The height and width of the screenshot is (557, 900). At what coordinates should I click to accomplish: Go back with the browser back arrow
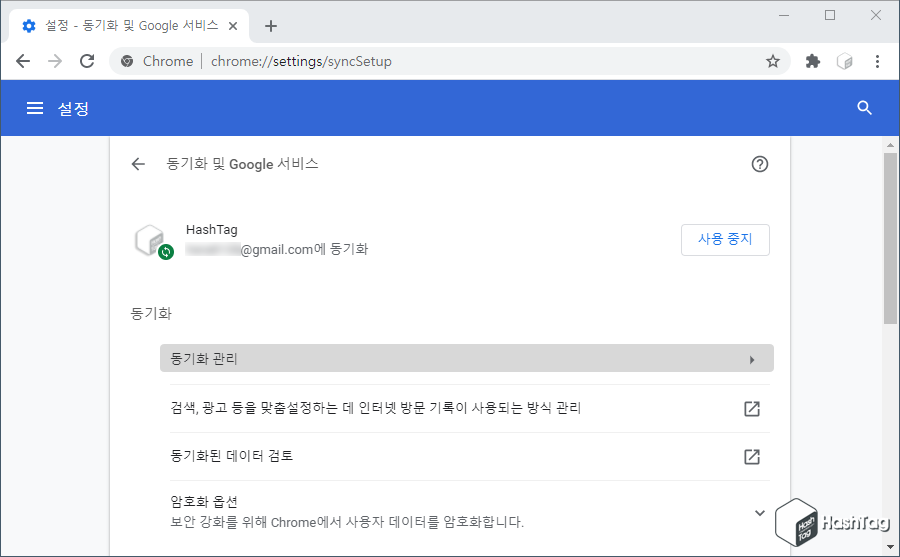click(x=23, y=61)
